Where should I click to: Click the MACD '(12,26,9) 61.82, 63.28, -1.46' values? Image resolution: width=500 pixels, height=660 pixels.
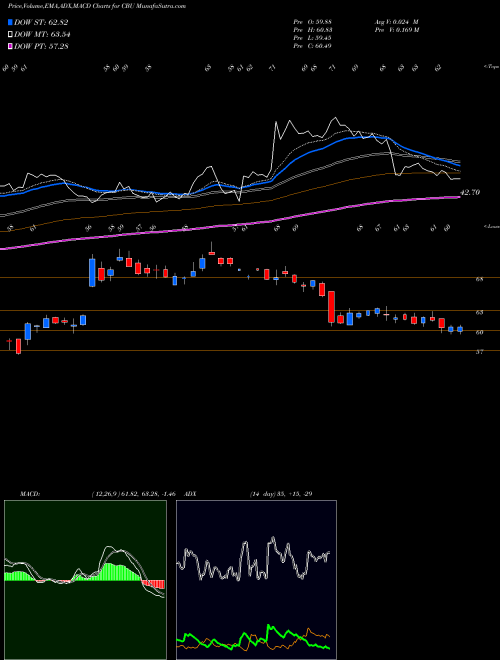(x=134, y=494)
